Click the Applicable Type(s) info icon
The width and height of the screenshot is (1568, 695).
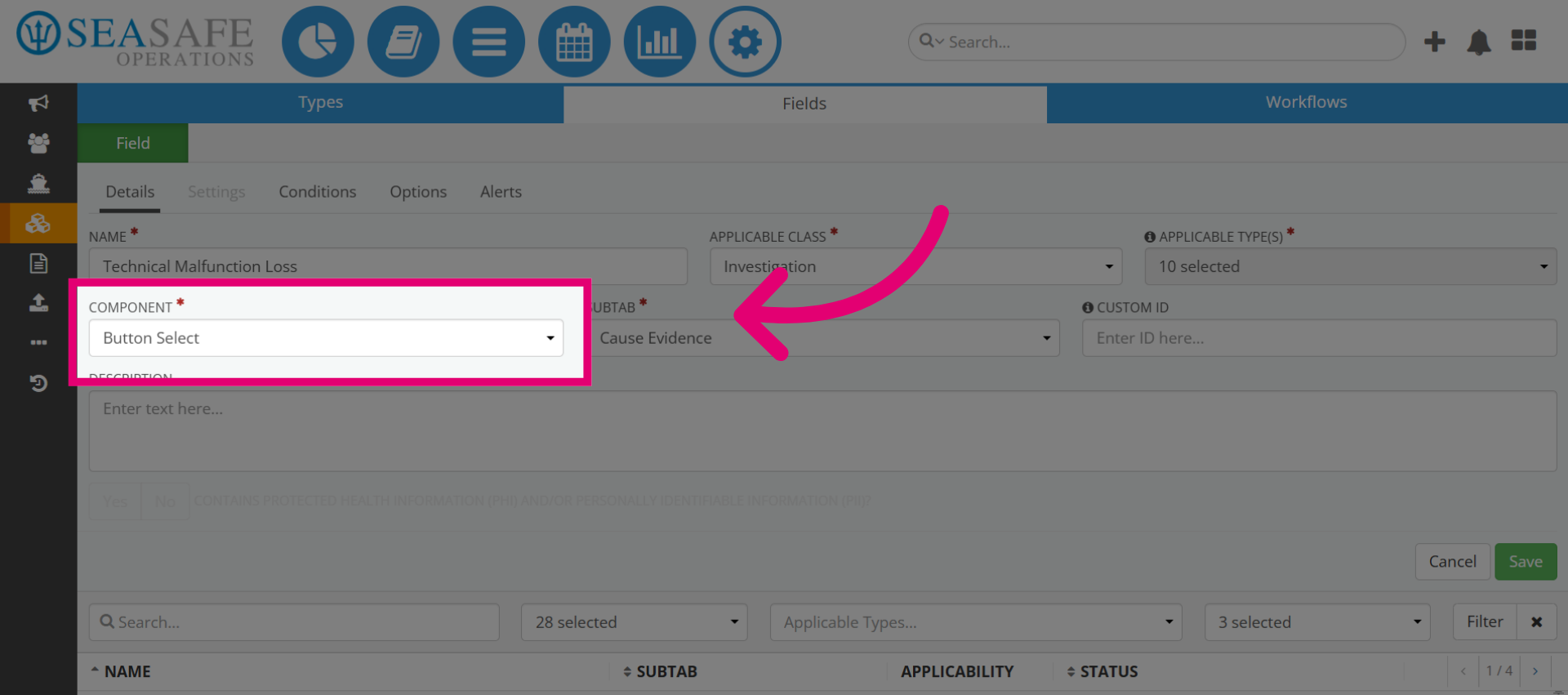pyautogui.click(x=1150, y=237)
